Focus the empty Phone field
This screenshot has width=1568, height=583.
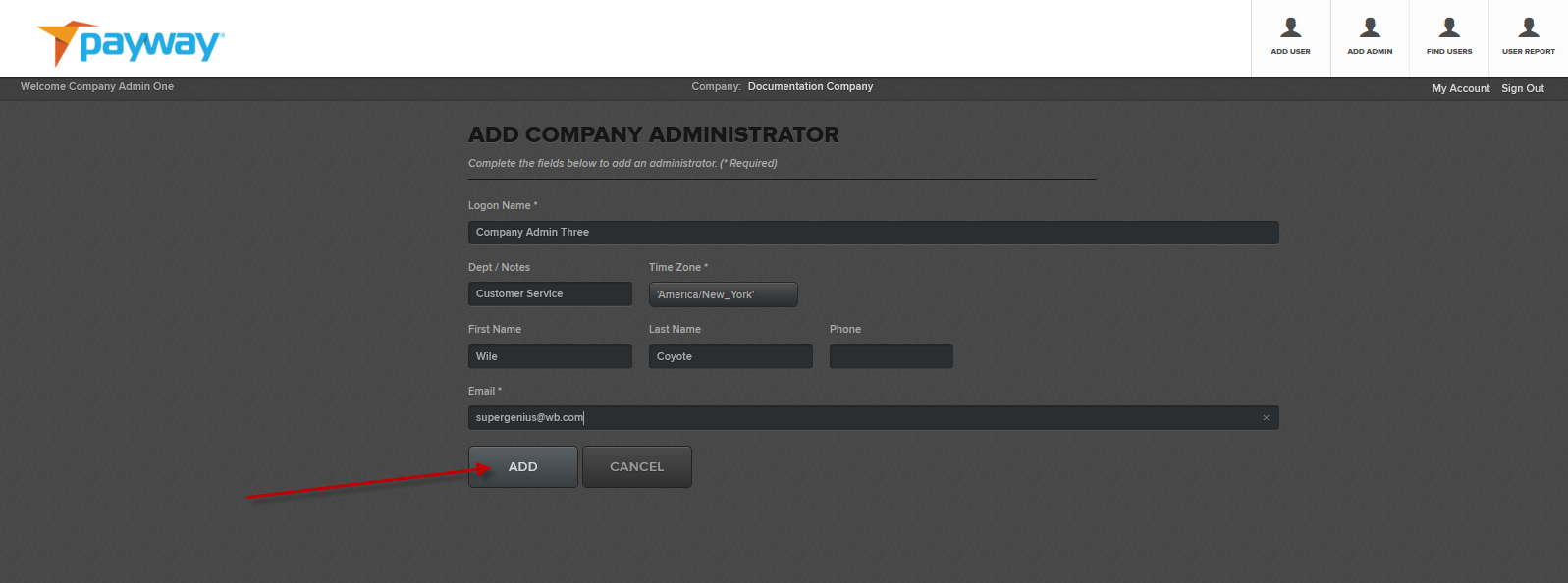click(891, 356)
